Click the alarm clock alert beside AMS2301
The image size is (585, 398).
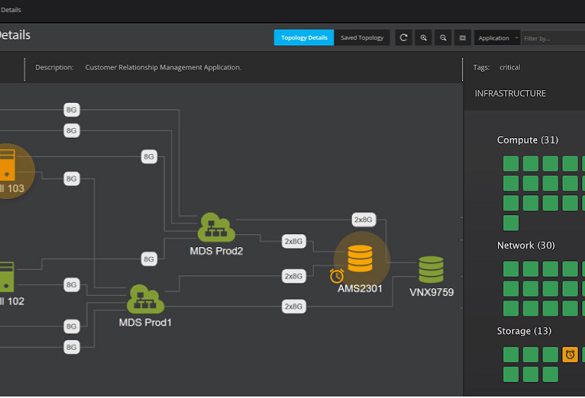tap(337, 276)
